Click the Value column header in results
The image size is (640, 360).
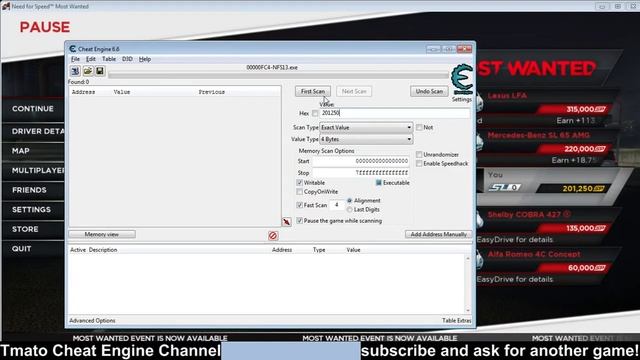click(122, 92)
